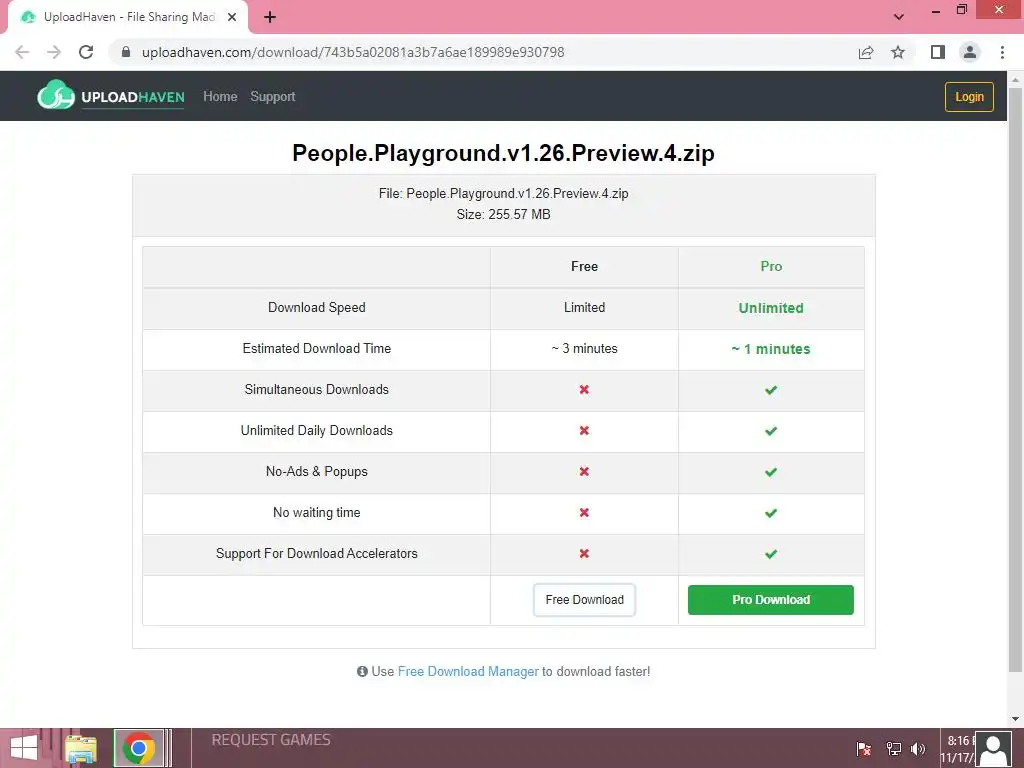This screenshot has height=768, width=1024.
Task: Click the Download Speed row label
Action: coord(317,308)
